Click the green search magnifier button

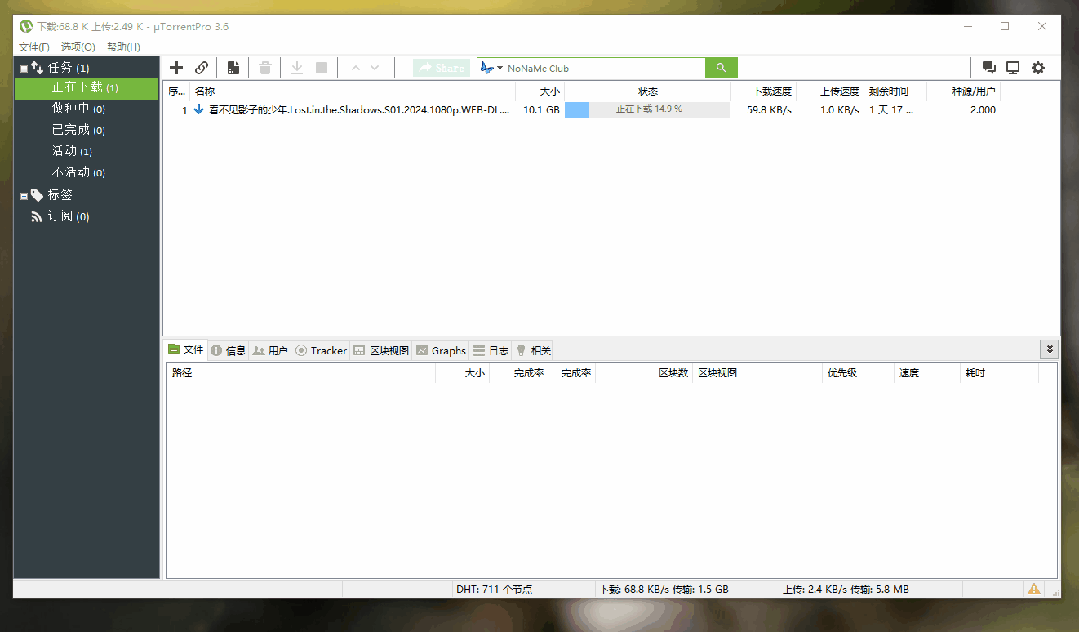721,67
